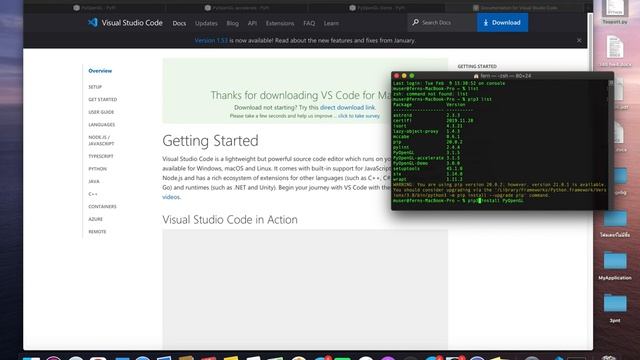The height and width of the screenshot is (360, 640).
Task: Open the MyApplication desktop folder
Action: 615,265
